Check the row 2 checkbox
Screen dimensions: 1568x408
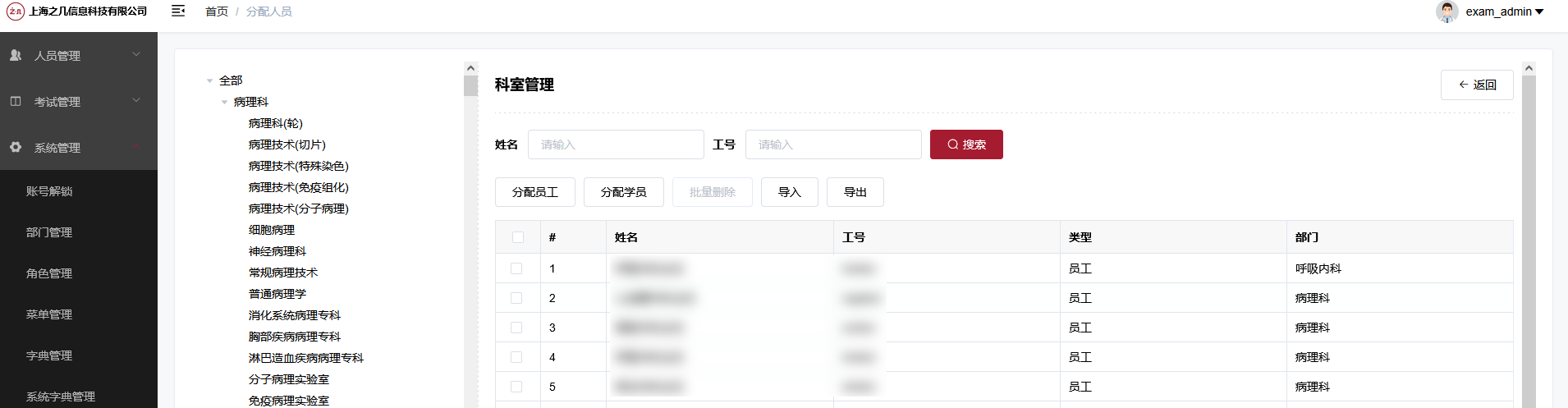click(x=516, y=298)
